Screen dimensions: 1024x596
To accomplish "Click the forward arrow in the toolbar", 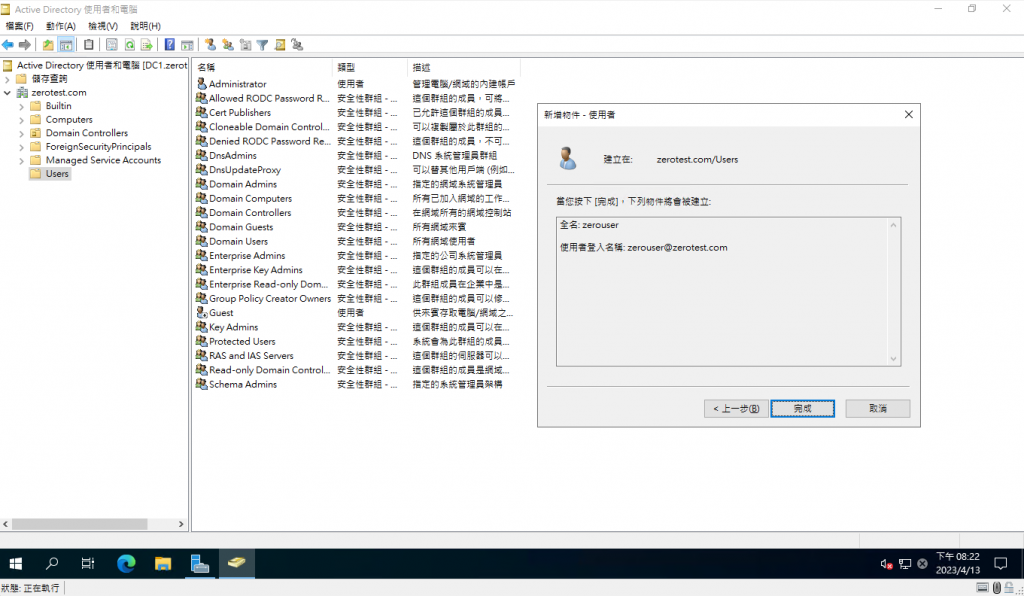I will pyautogui.click(x=25, y=45).
